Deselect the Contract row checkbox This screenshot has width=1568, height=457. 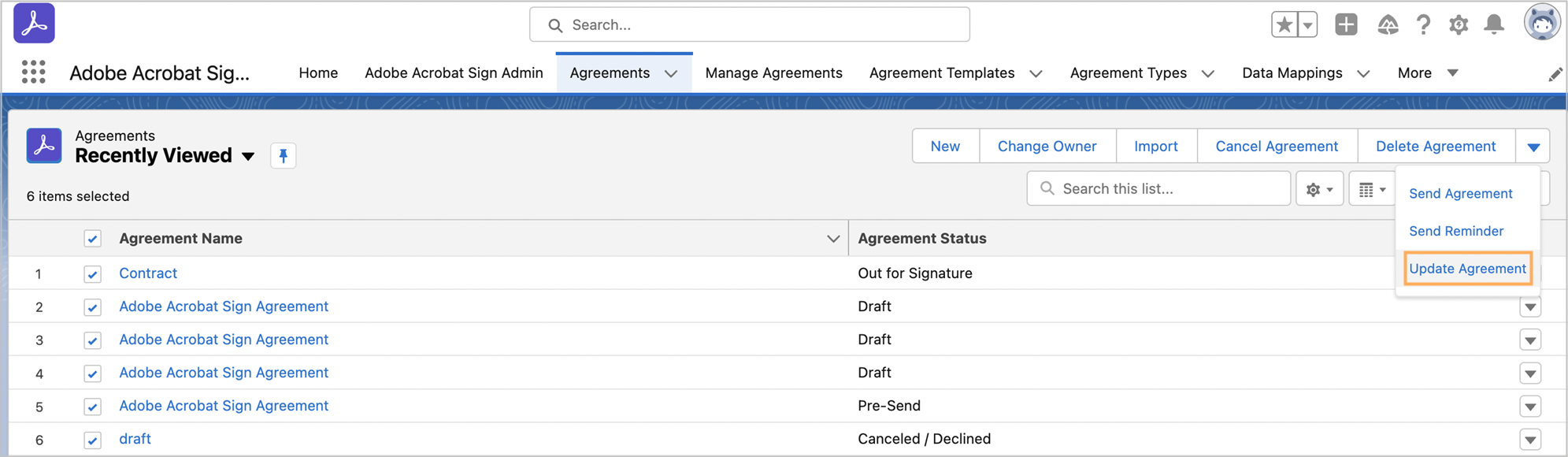pos(93,274)
